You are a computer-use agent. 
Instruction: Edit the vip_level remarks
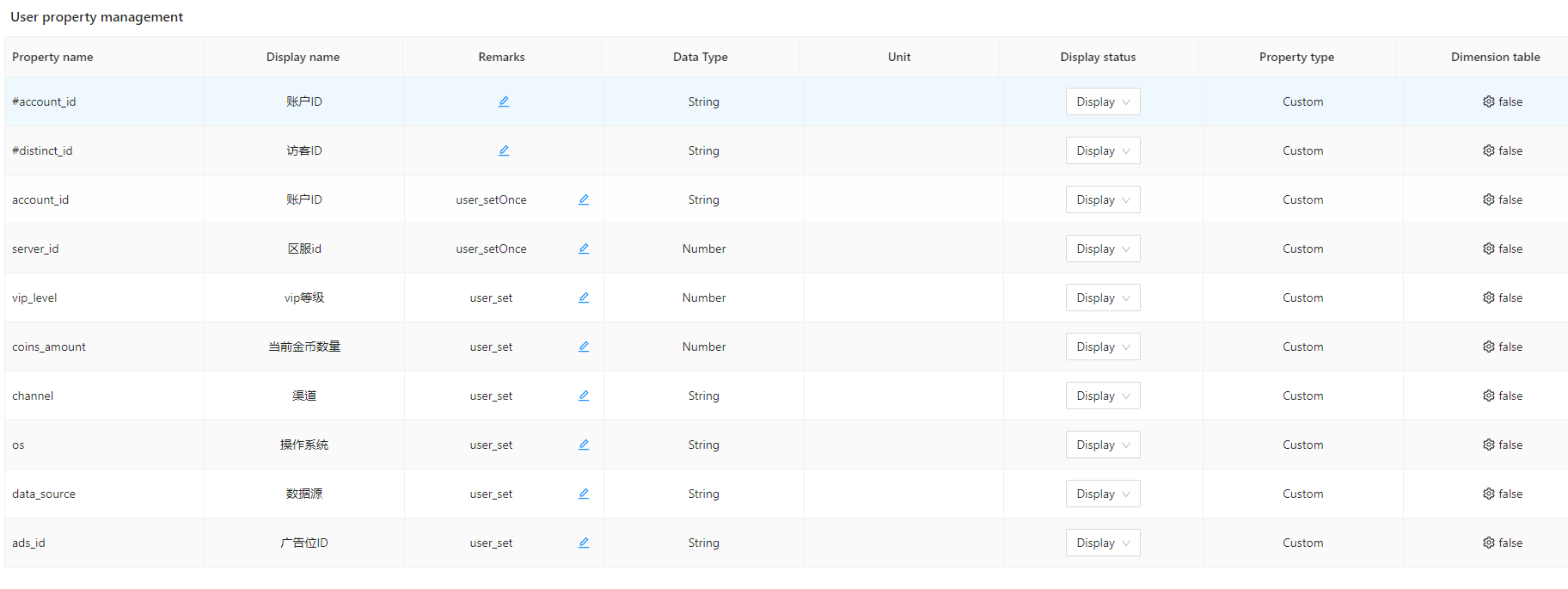pos(584,298)
